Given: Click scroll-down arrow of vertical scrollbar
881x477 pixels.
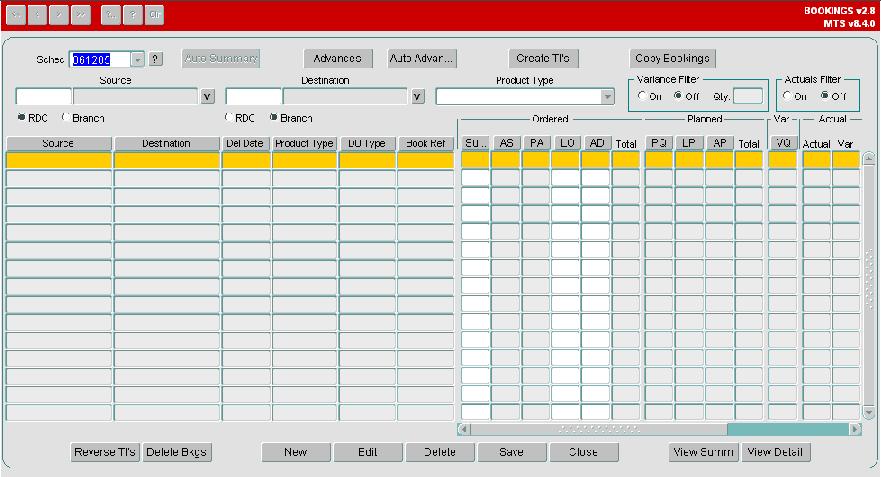Looking at the screenshot, I should tap(869, 414).
